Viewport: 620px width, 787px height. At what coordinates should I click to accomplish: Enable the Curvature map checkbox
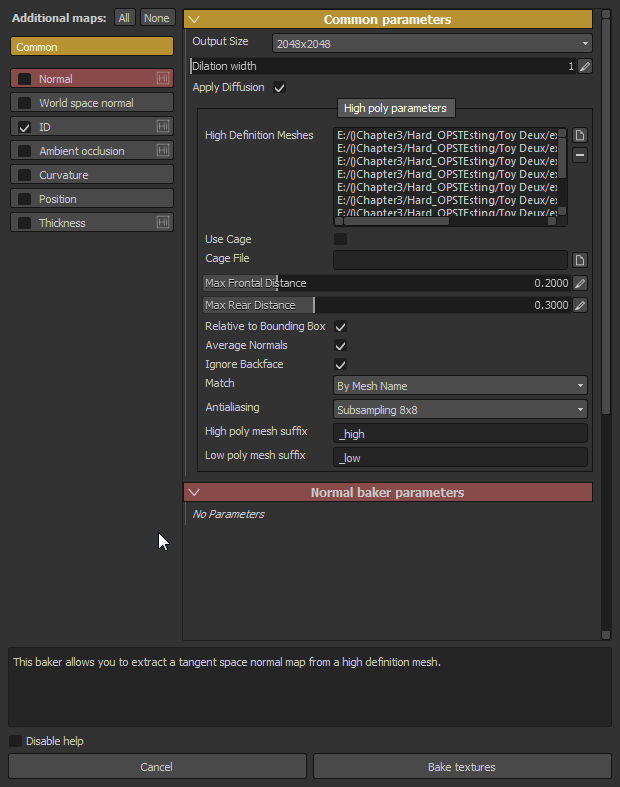point(25,175)
